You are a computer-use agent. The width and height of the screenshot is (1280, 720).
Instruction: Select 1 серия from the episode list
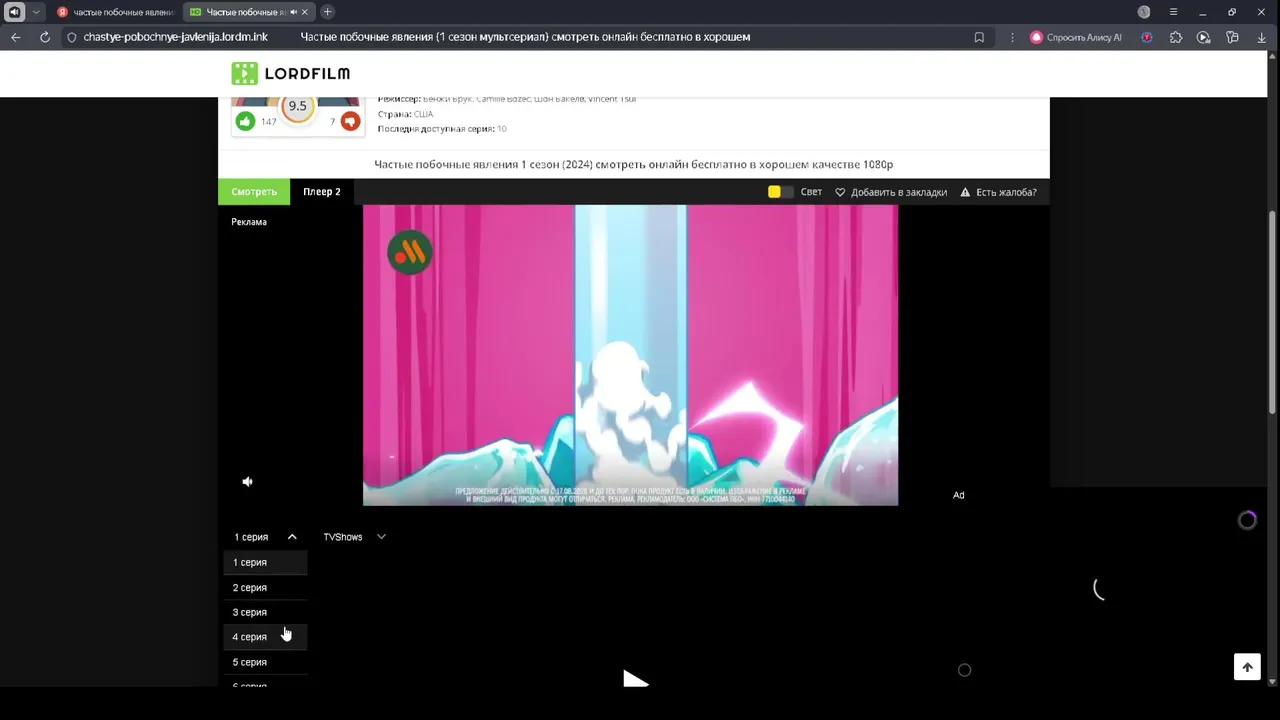(x=265, y=562)
